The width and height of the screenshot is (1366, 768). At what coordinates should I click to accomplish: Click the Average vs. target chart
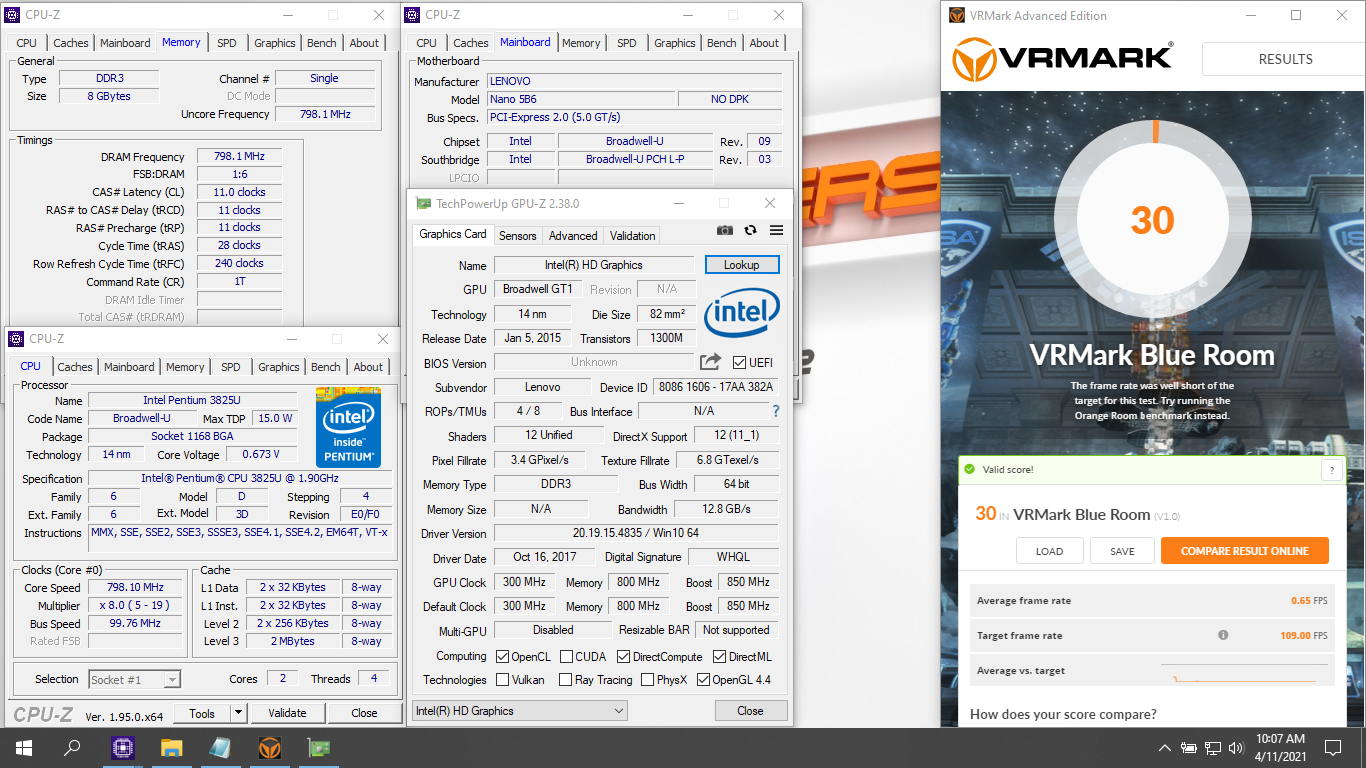coord(1245,671)
